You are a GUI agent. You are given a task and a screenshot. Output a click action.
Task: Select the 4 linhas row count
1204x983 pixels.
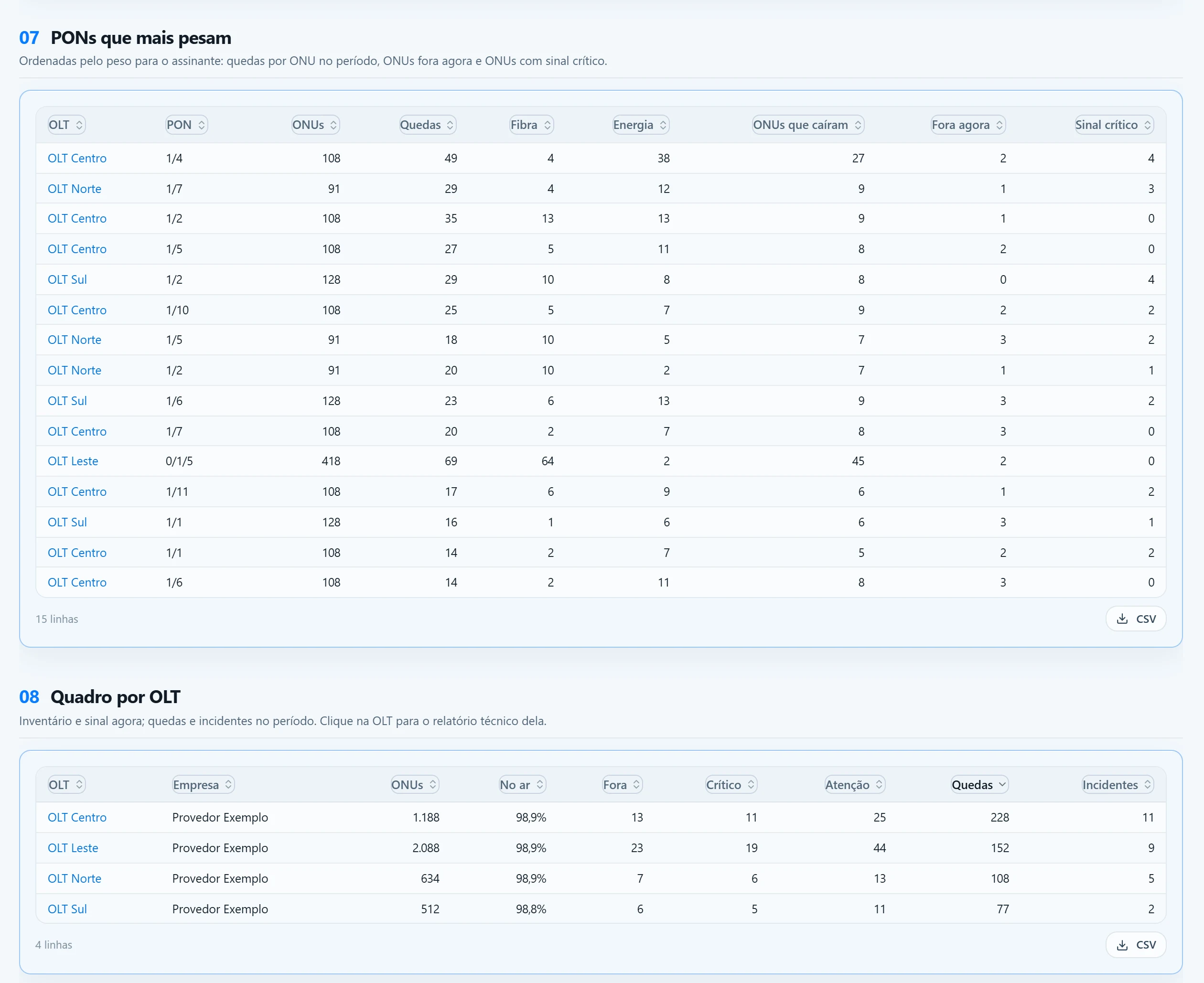click(x=54, y=945)
